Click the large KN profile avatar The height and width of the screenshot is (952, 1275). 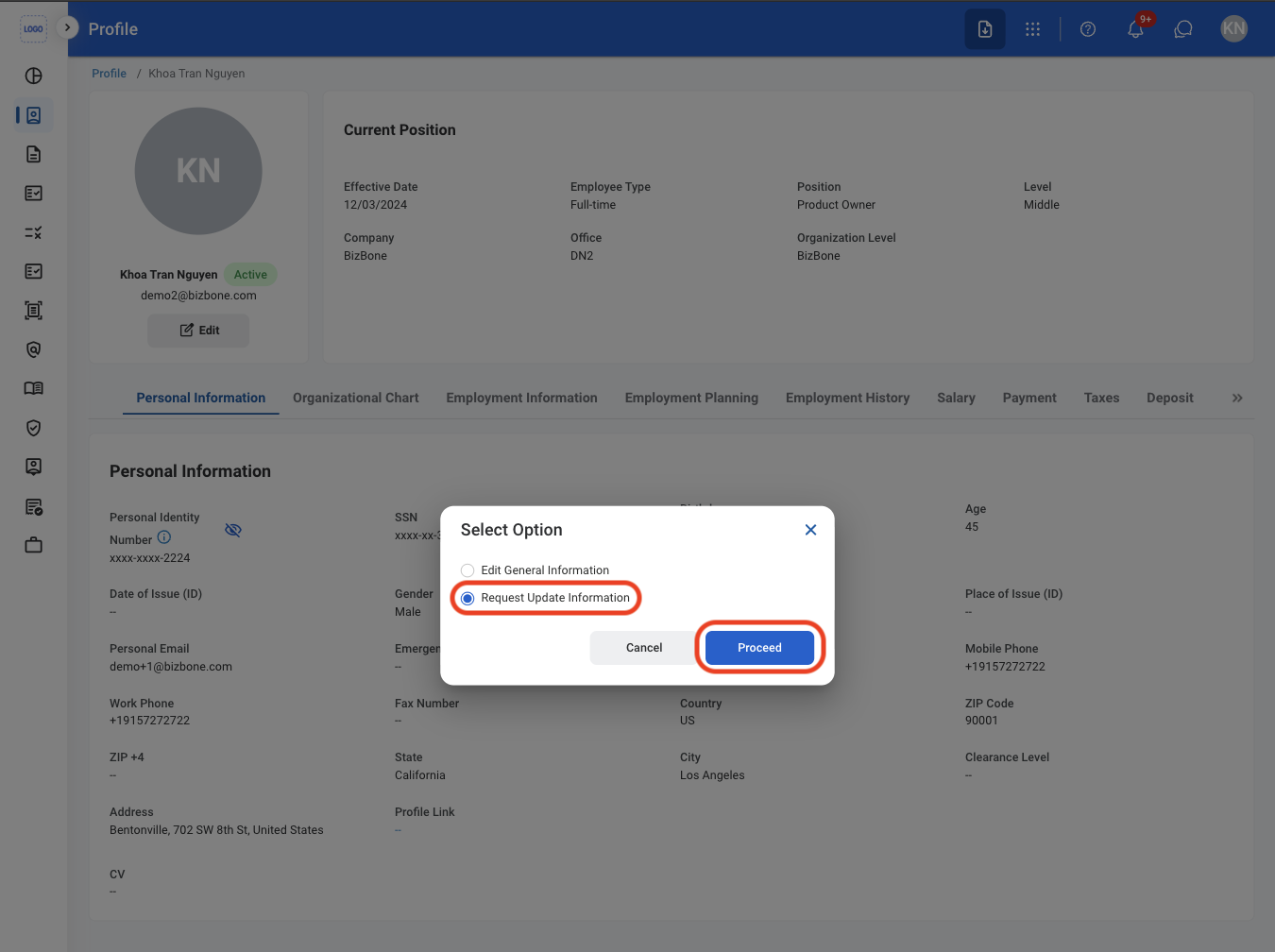tap(198, 171)
